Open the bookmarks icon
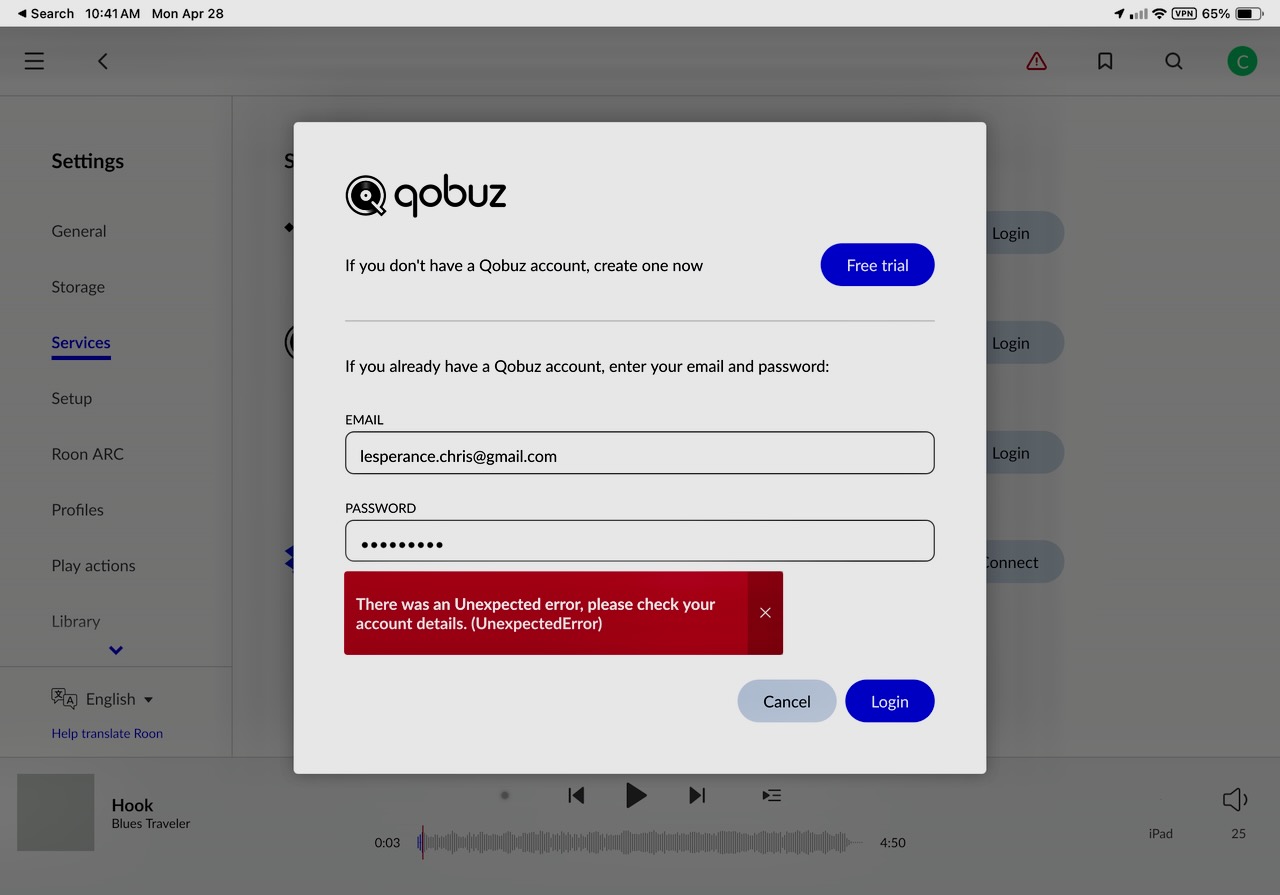The image size is (1280, 895). click(x=1105, y=61)
